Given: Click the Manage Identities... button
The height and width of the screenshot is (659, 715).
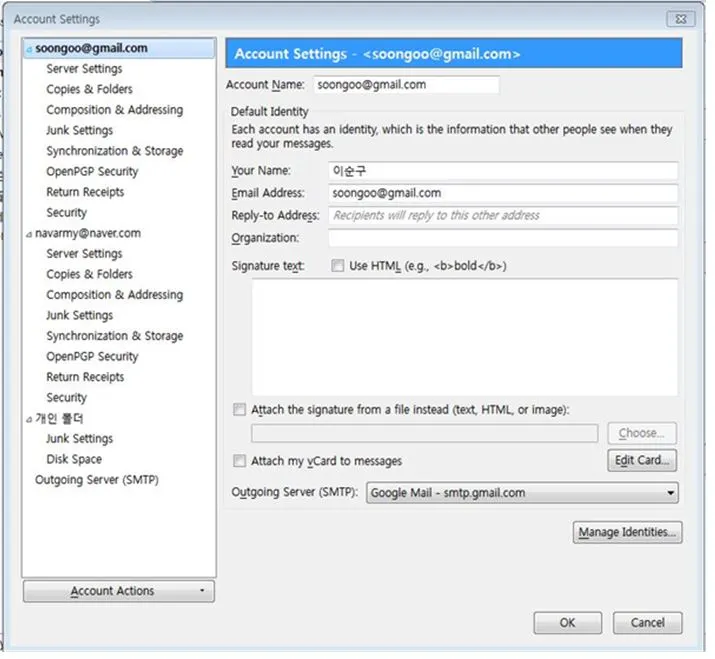Looking at the screenshot, I should 627,532.
